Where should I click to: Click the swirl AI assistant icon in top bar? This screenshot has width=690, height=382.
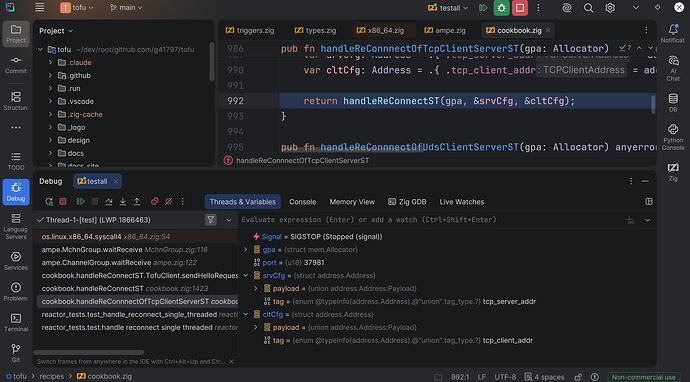[567, 8]
